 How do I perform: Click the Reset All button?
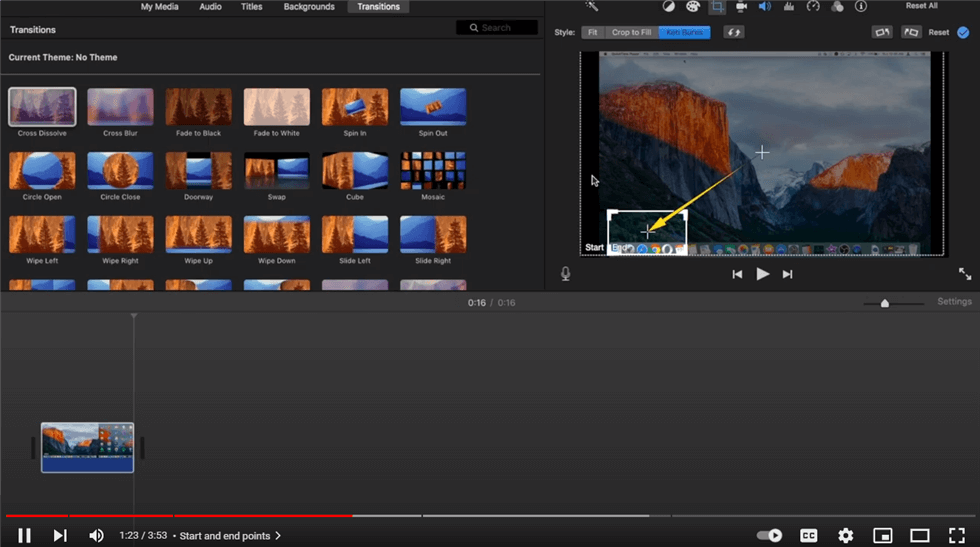click(x=921, y=6)
